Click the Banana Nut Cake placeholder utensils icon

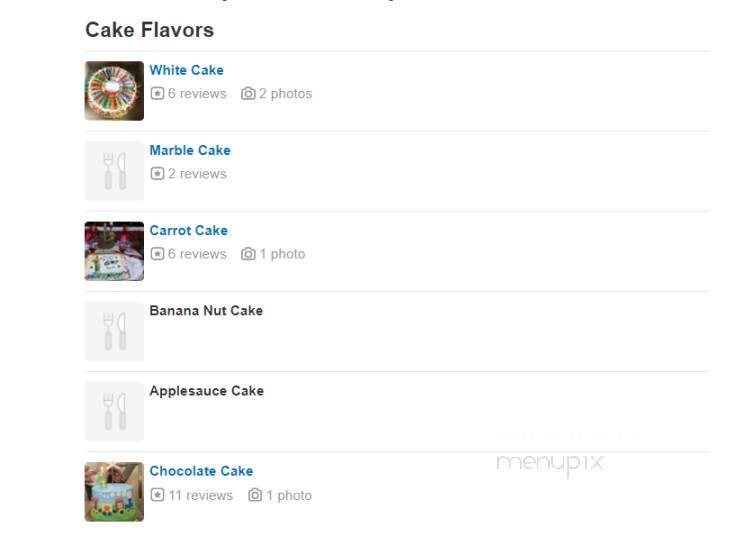114,332
